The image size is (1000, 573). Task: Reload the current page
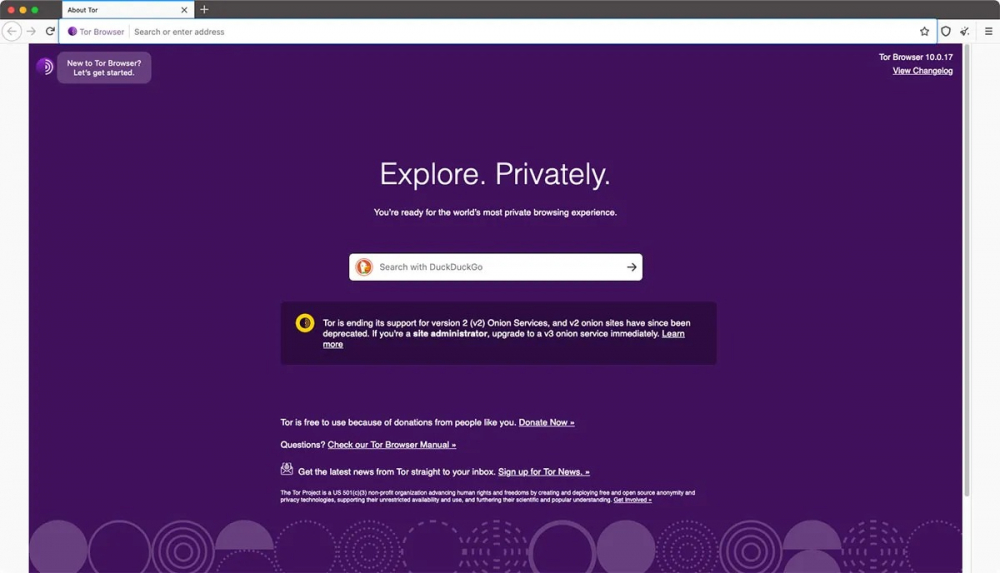point(50,32)
